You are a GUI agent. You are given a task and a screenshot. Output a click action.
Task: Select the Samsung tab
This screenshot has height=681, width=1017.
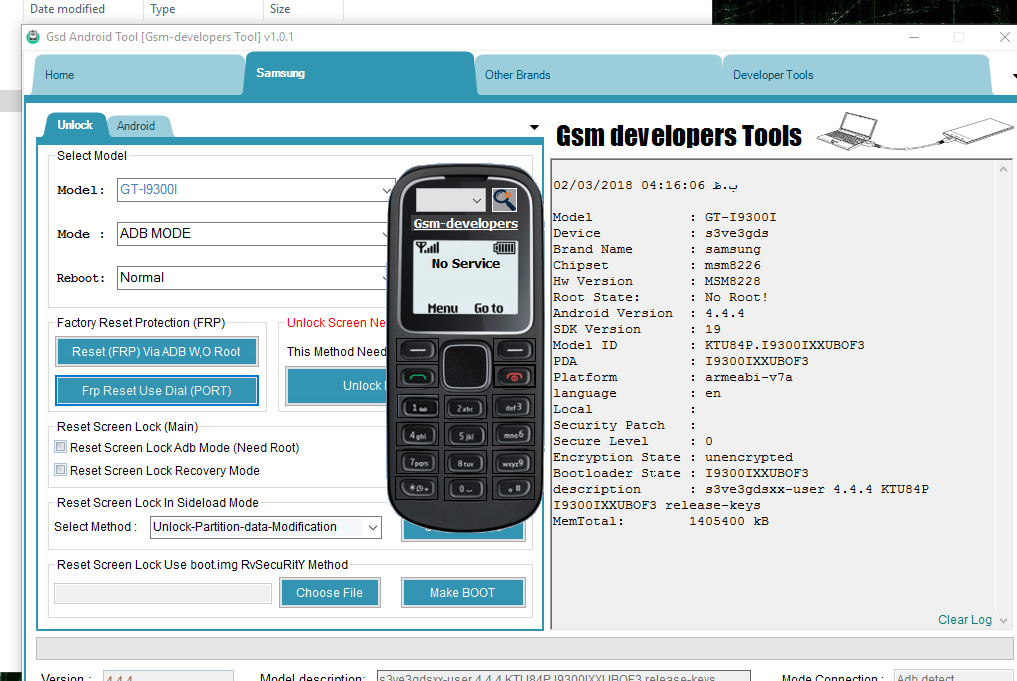[x=359, y=74]
